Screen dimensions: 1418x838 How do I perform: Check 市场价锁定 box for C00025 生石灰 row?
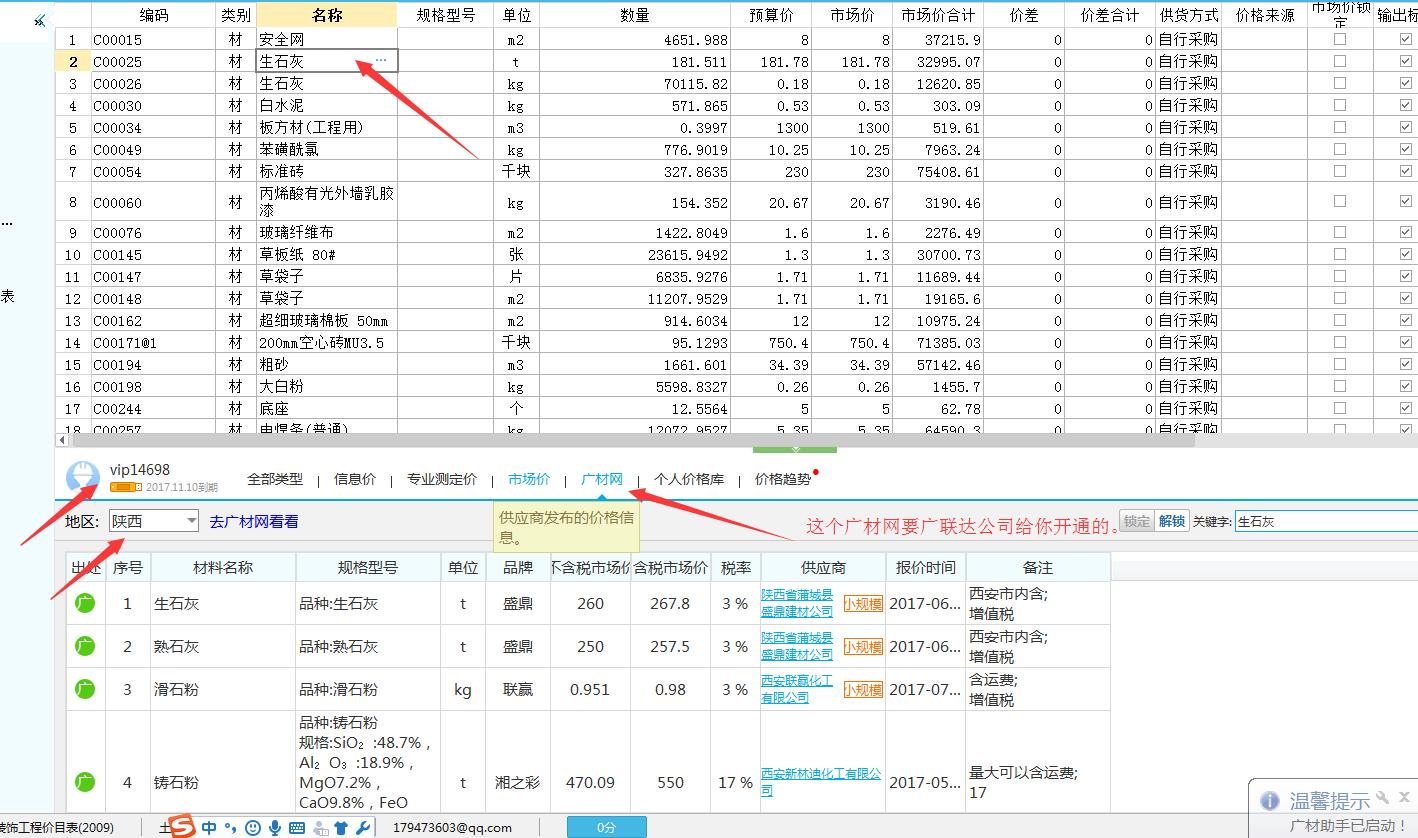[1340, 61]
